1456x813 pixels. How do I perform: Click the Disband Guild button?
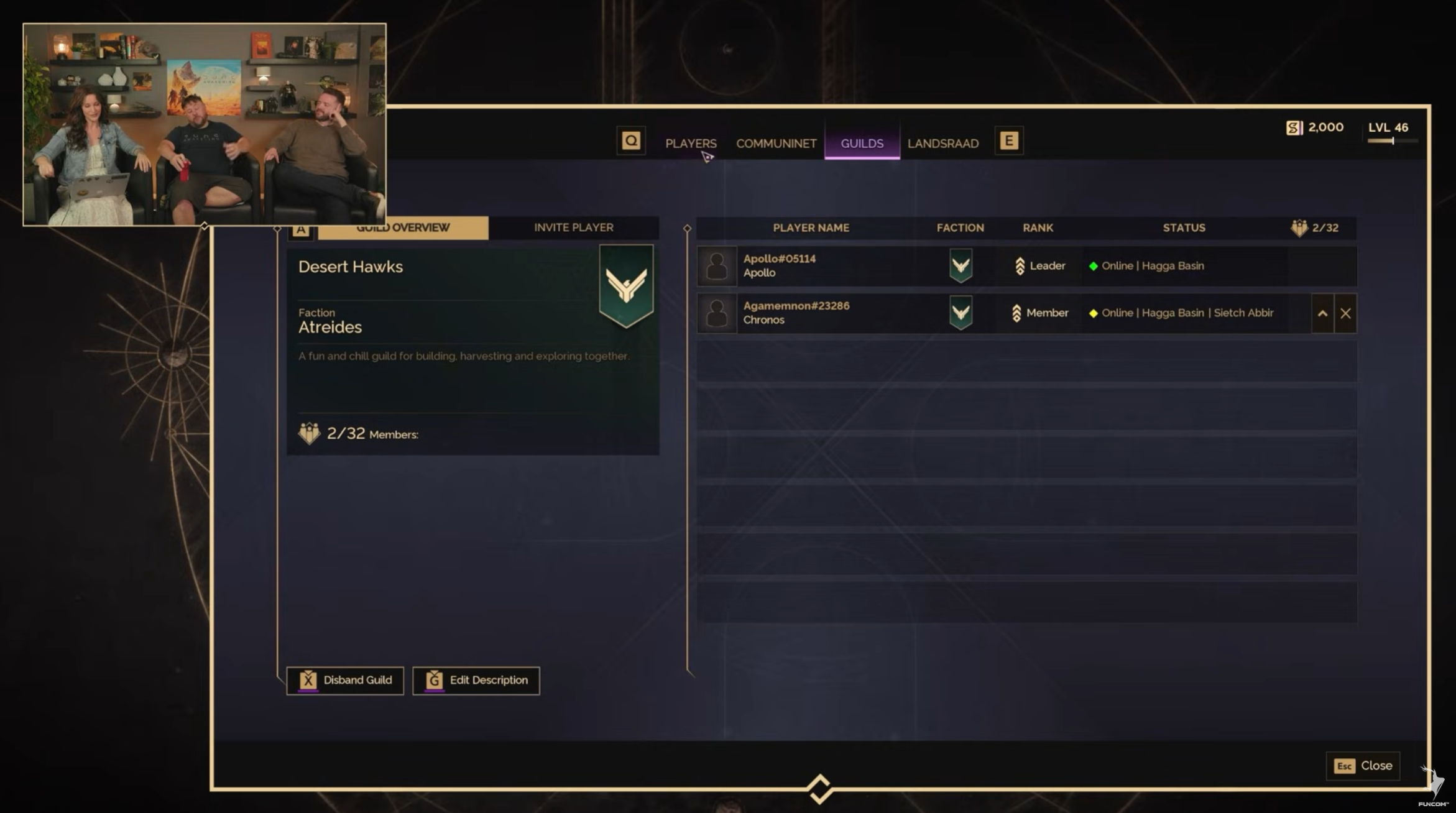point(345,680)
